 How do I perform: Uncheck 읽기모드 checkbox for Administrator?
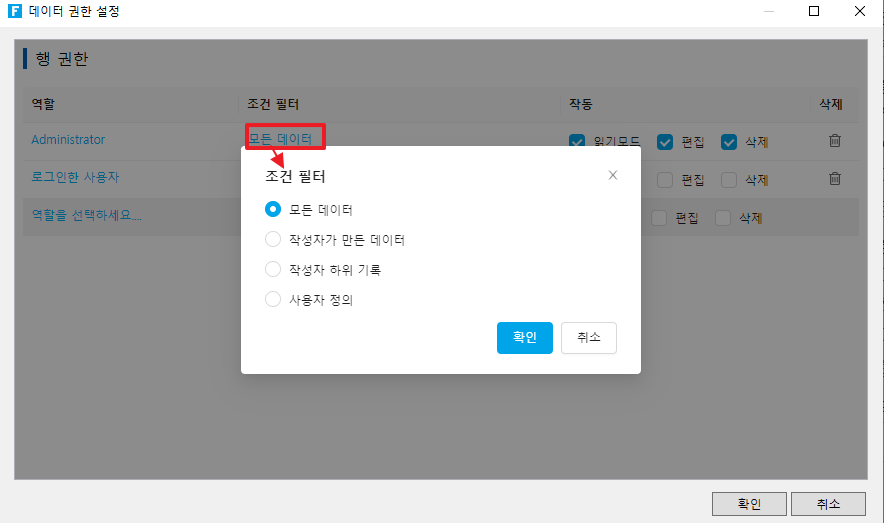[x=577, y=141]
